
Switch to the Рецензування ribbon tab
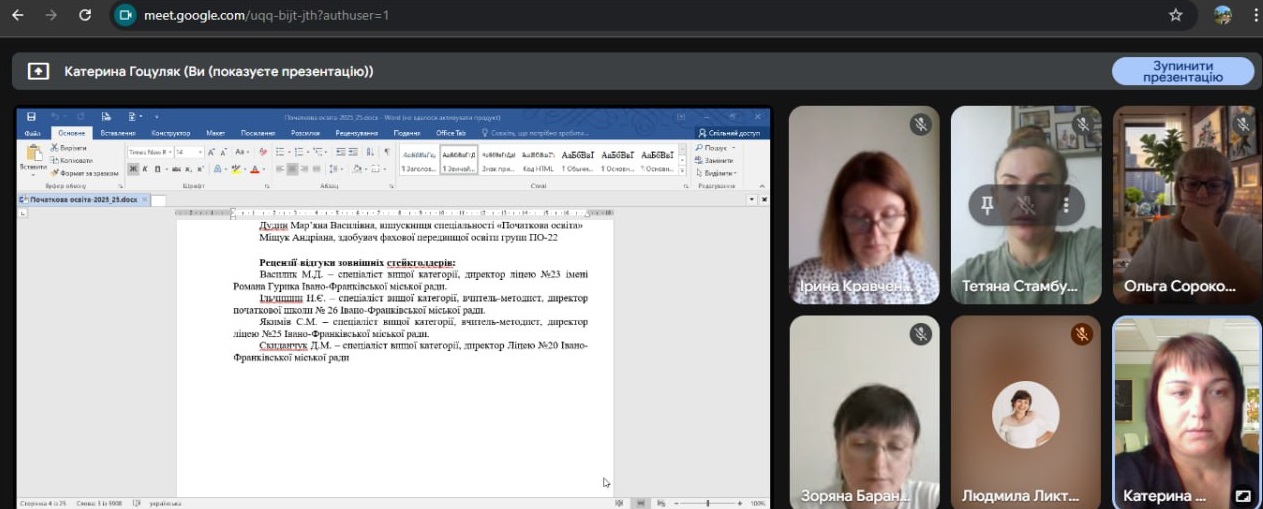[x=357, y=133]
